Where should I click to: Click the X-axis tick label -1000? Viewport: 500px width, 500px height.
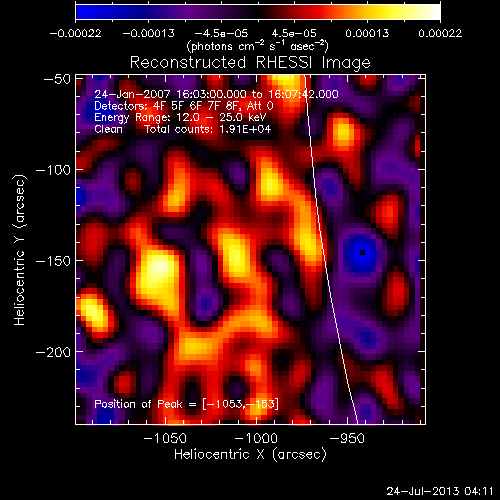tap(256, 438)
